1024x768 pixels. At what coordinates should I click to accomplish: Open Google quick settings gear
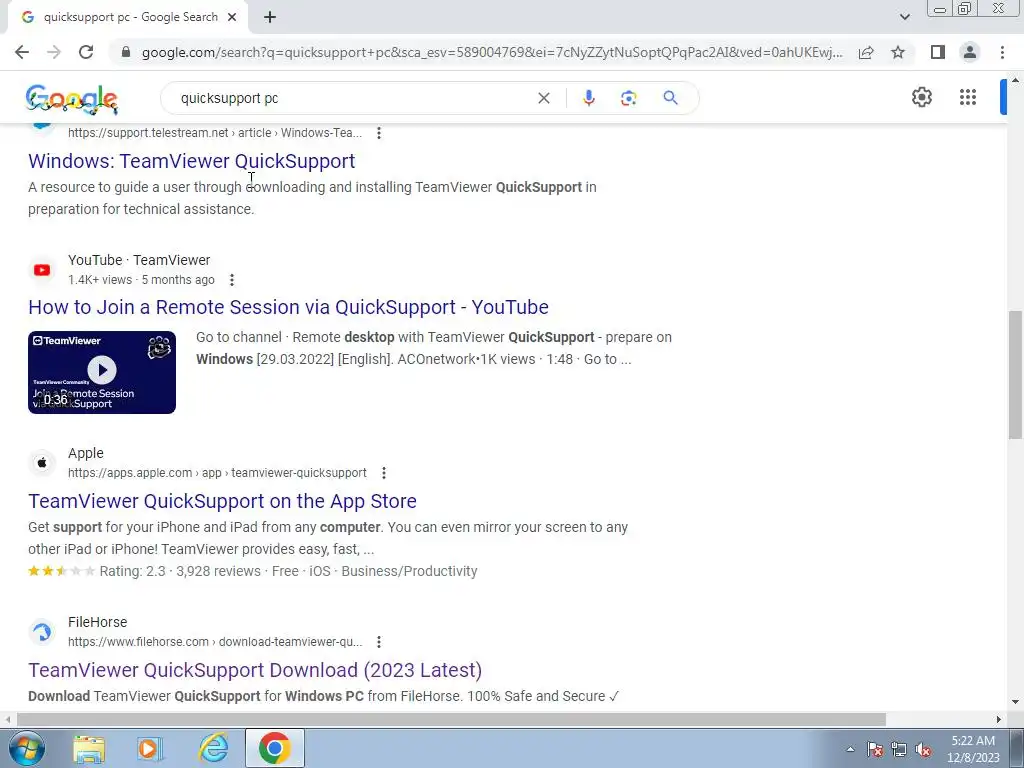click(x=921, y=97)
